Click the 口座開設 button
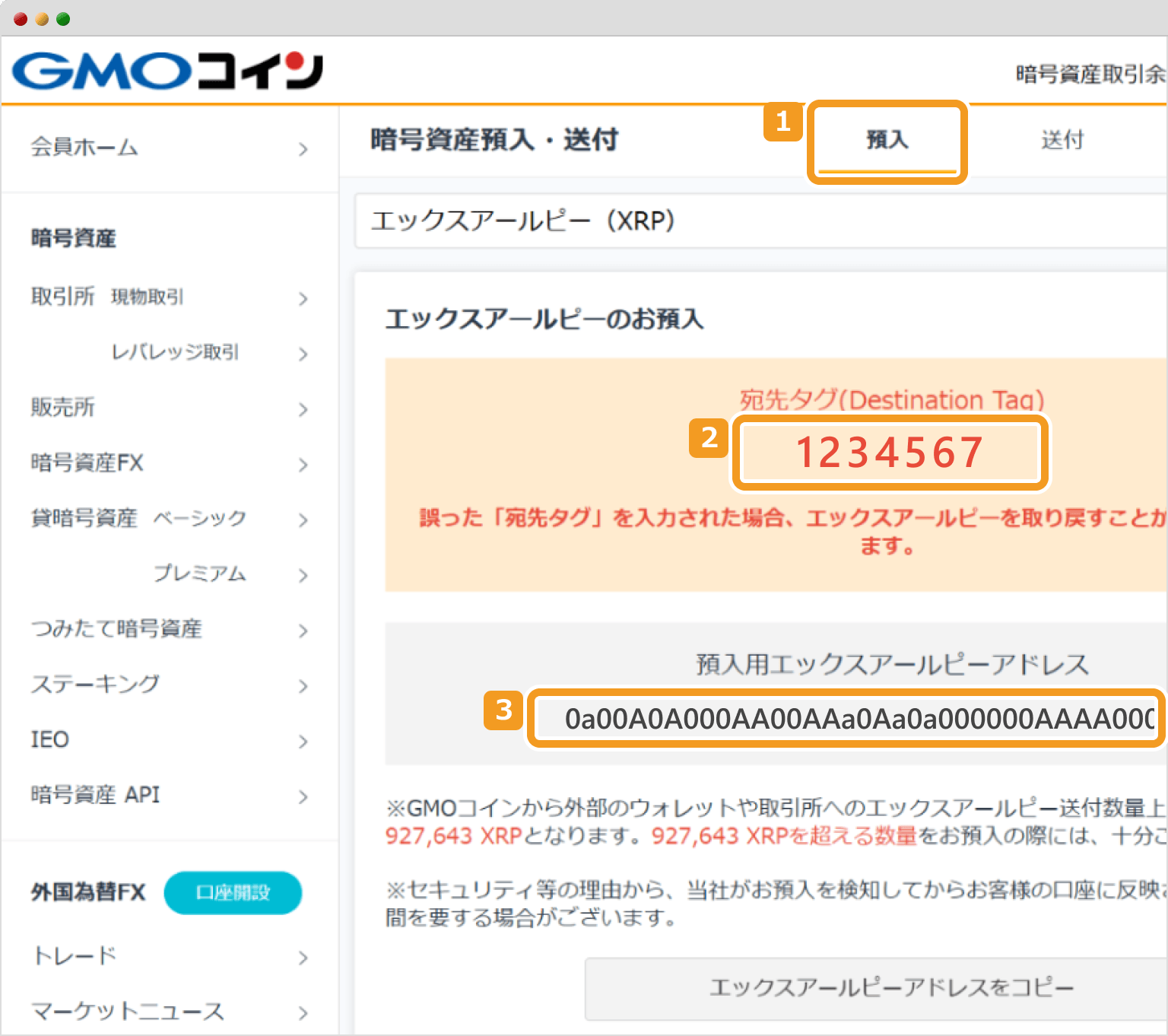The image size is (1168, 1036). 233,892
